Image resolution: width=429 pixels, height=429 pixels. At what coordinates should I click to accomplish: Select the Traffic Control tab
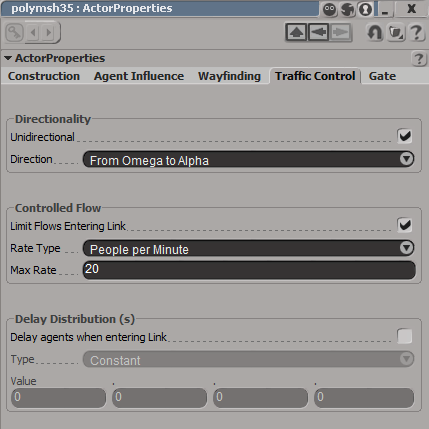[x=315, y=76]
